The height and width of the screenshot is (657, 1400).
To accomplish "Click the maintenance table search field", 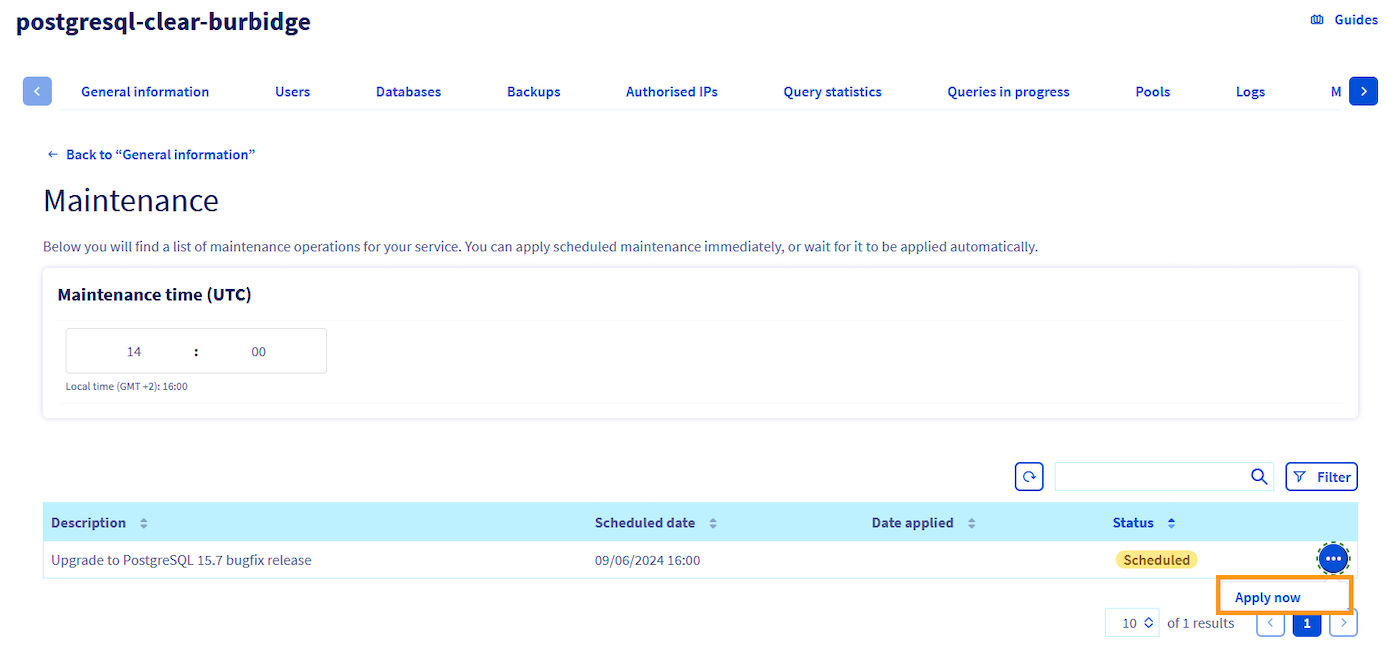I will (1150, 477).
